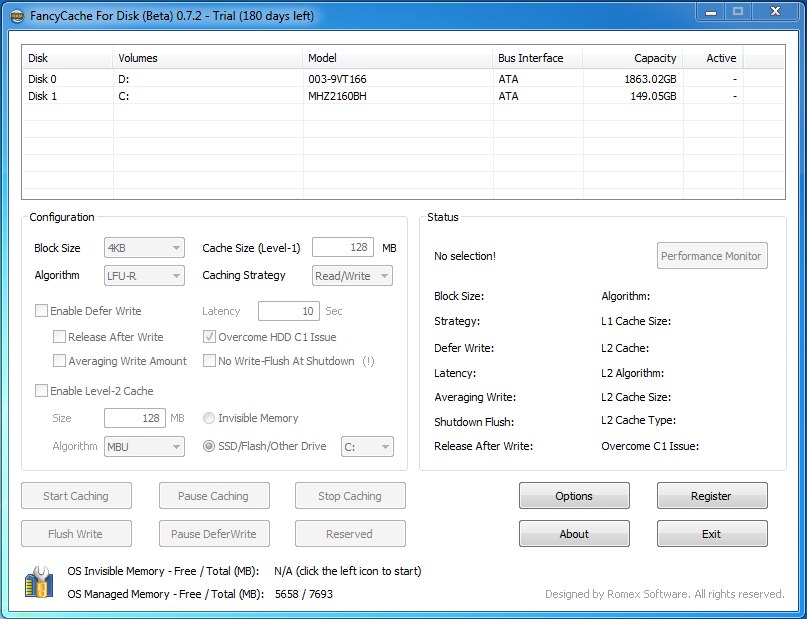Toggle the Enable Level-2 Cache checkbox

(42, 391)
